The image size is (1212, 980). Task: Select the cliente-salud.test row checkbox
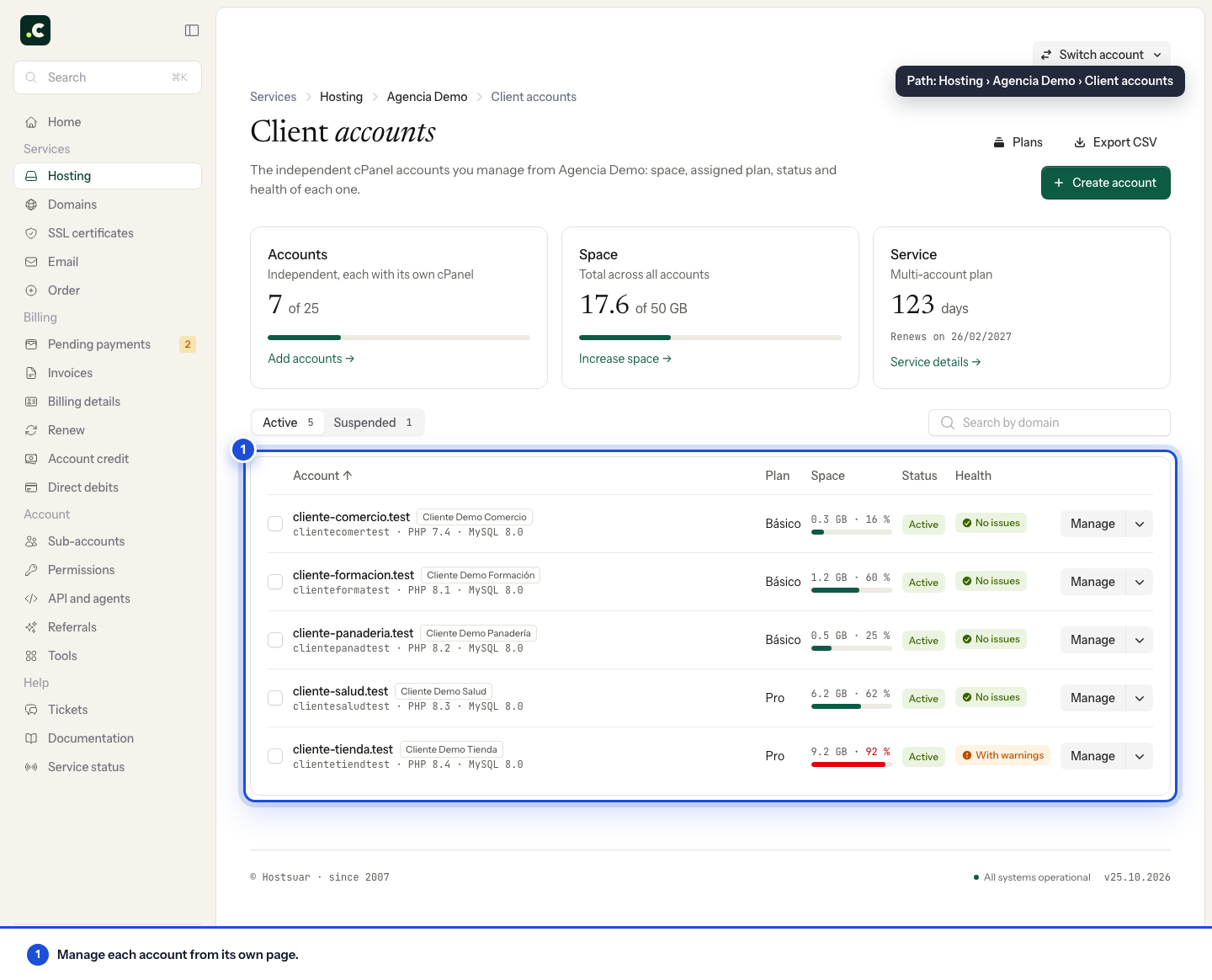275,698
